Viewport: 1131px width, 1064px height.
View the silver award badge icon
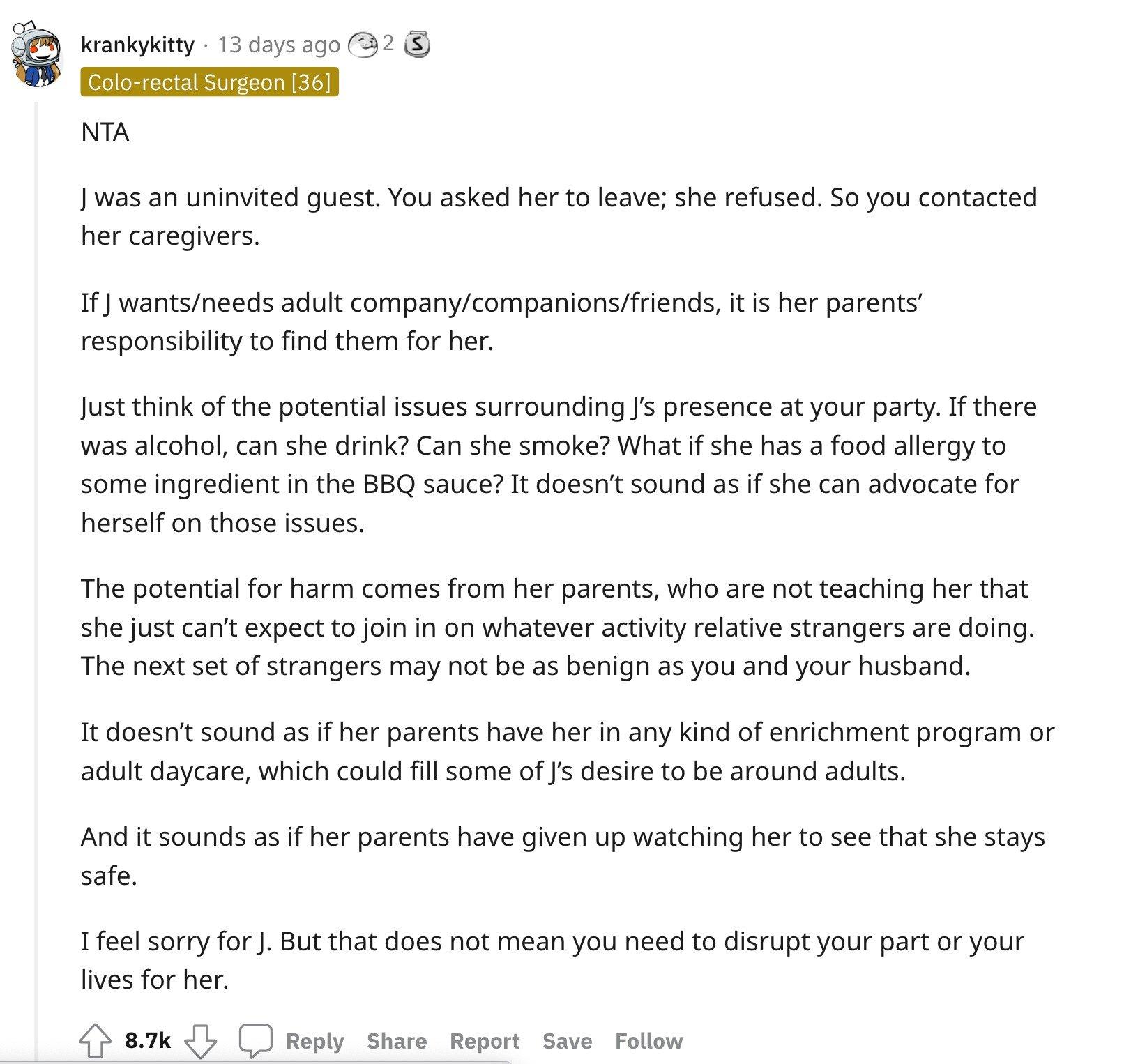[x=417, y=45]
